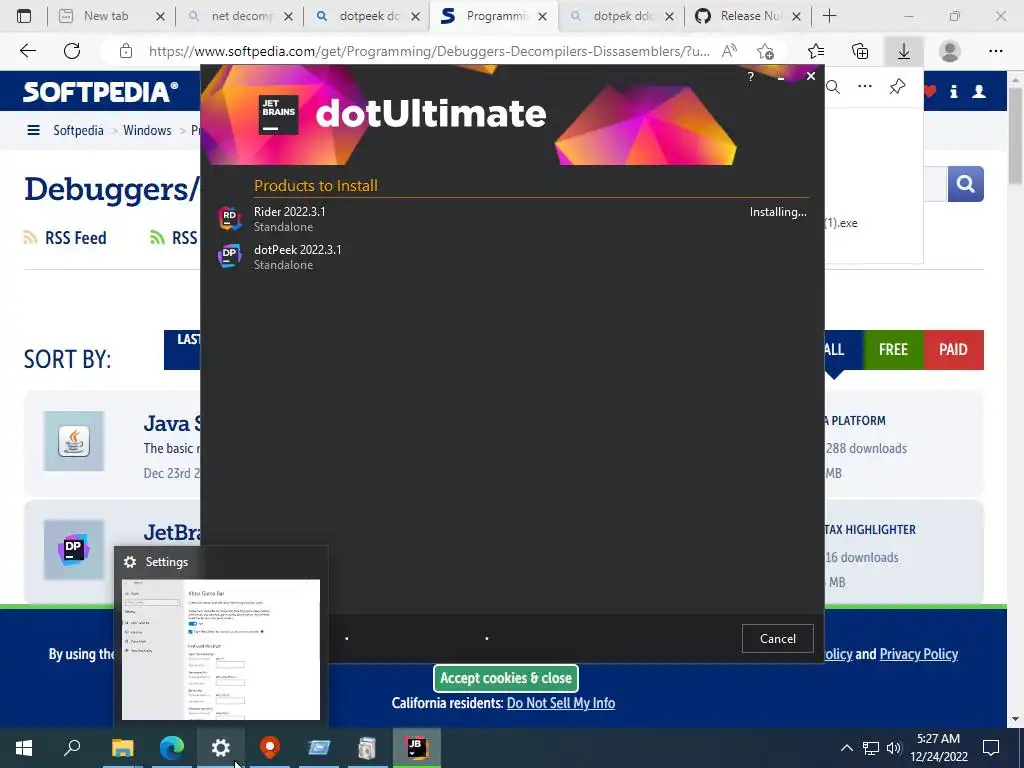Open File Explorer from taskbar
This screenshot has width=1024, height=768.
click(x=122, y=748)
